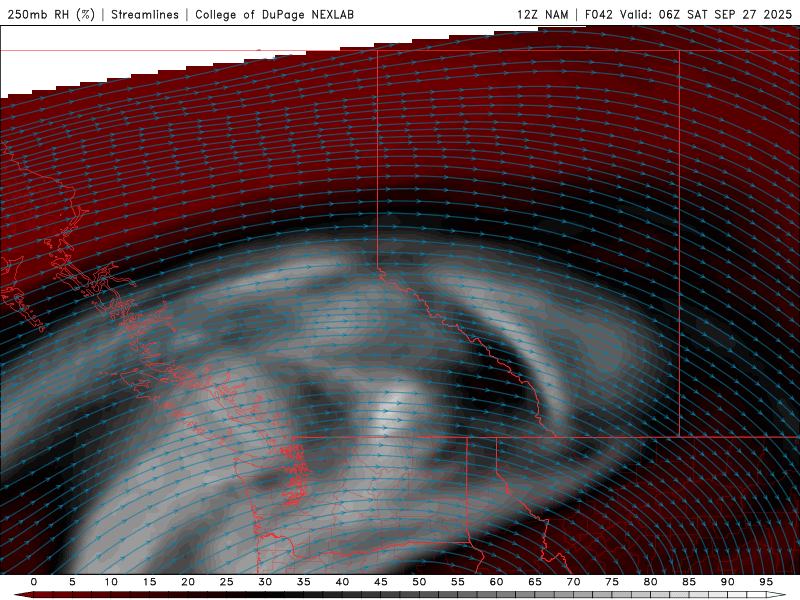The image size is (800, 600).
Task: Click the '25' color scale label
Action: [227, 582]
